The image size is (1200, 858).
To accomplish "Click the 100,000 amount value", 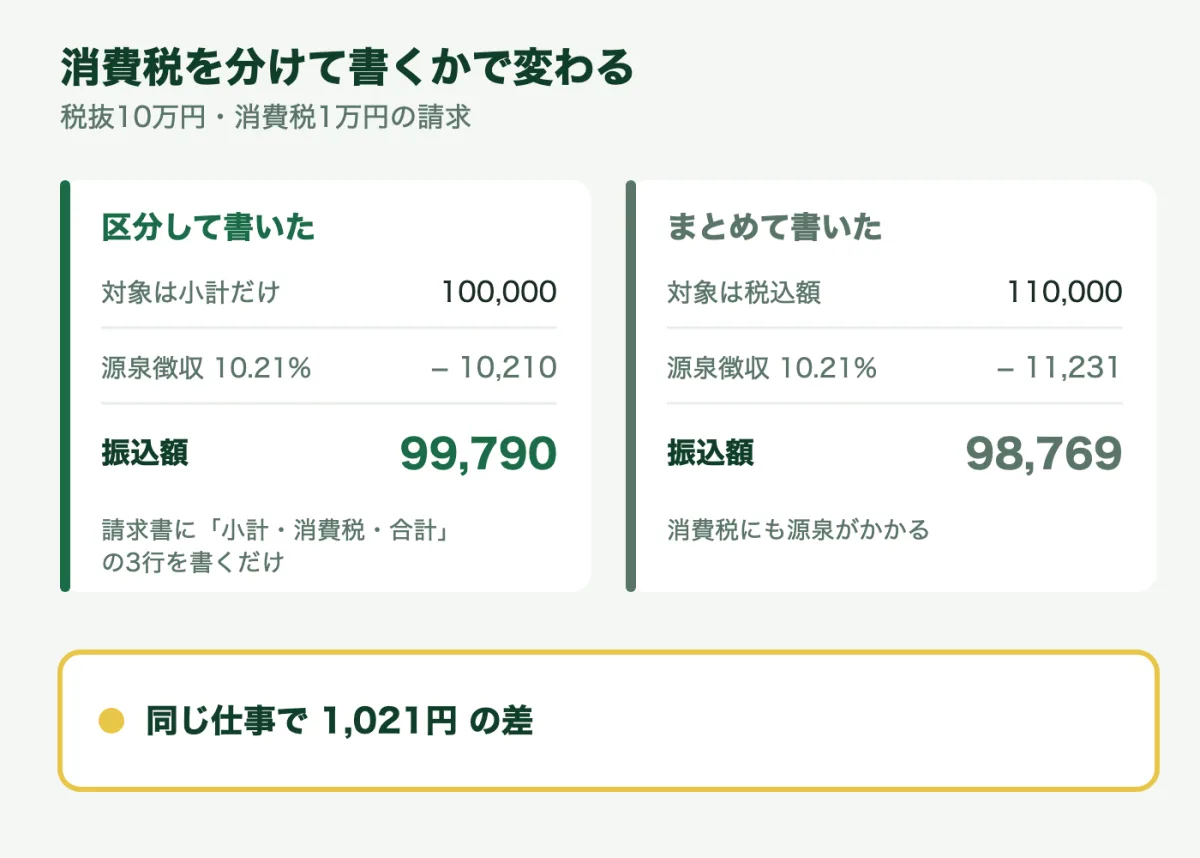I will [499, 293].
